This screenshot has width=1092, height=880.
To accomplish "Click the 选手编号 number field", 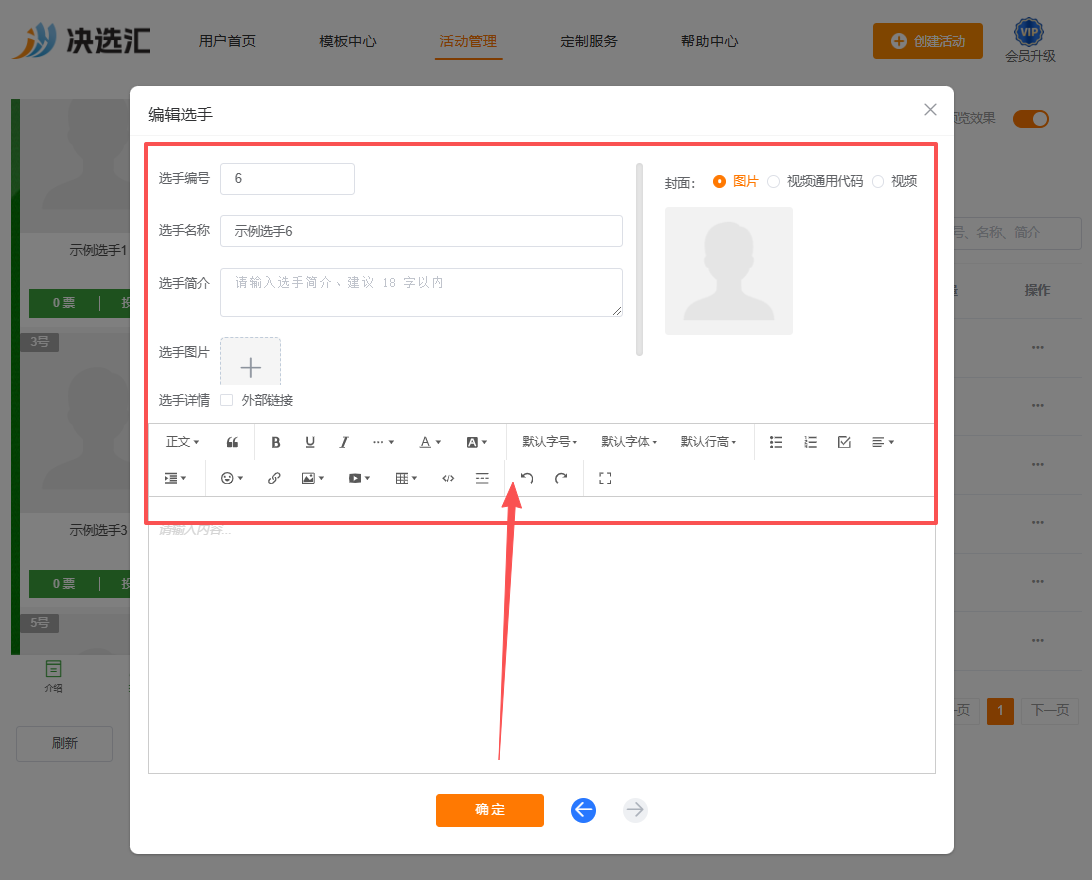I will pyautogui.click(x=288, y=179).
